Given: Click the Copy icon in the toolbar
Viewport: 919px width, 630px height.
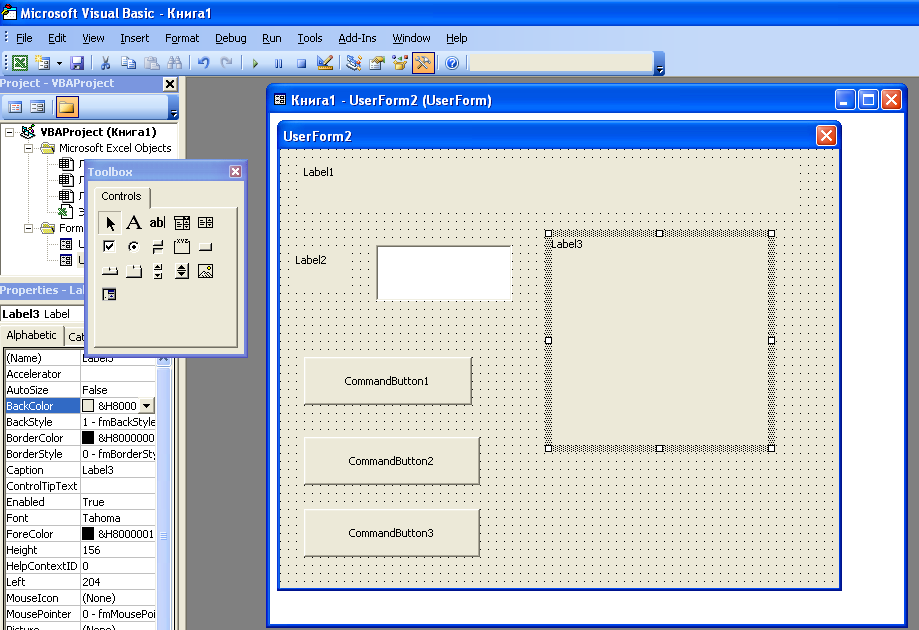Looking at the screenshot, I should [128, 63].
